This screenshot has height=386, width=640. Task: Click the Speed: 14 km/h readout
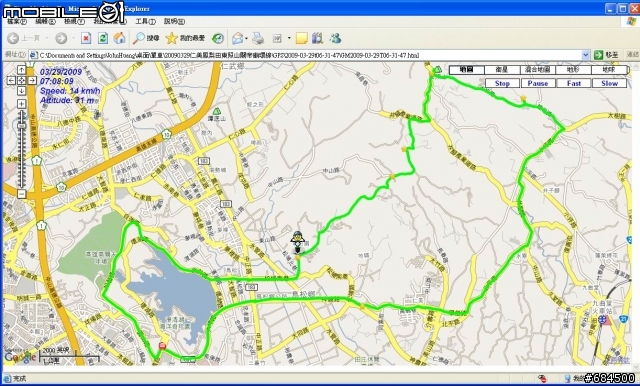point(70,91)
